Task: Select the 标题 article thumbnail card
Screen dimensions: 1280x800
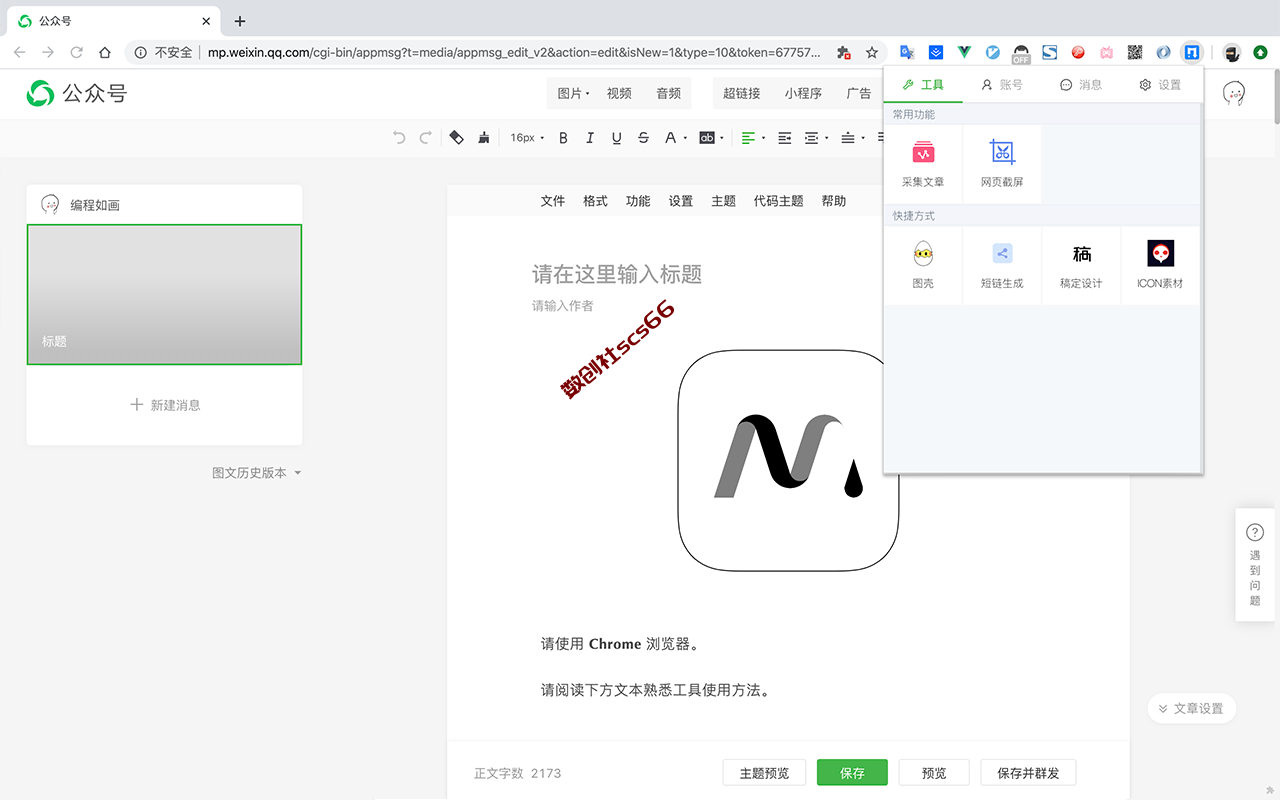Action: 164,294
